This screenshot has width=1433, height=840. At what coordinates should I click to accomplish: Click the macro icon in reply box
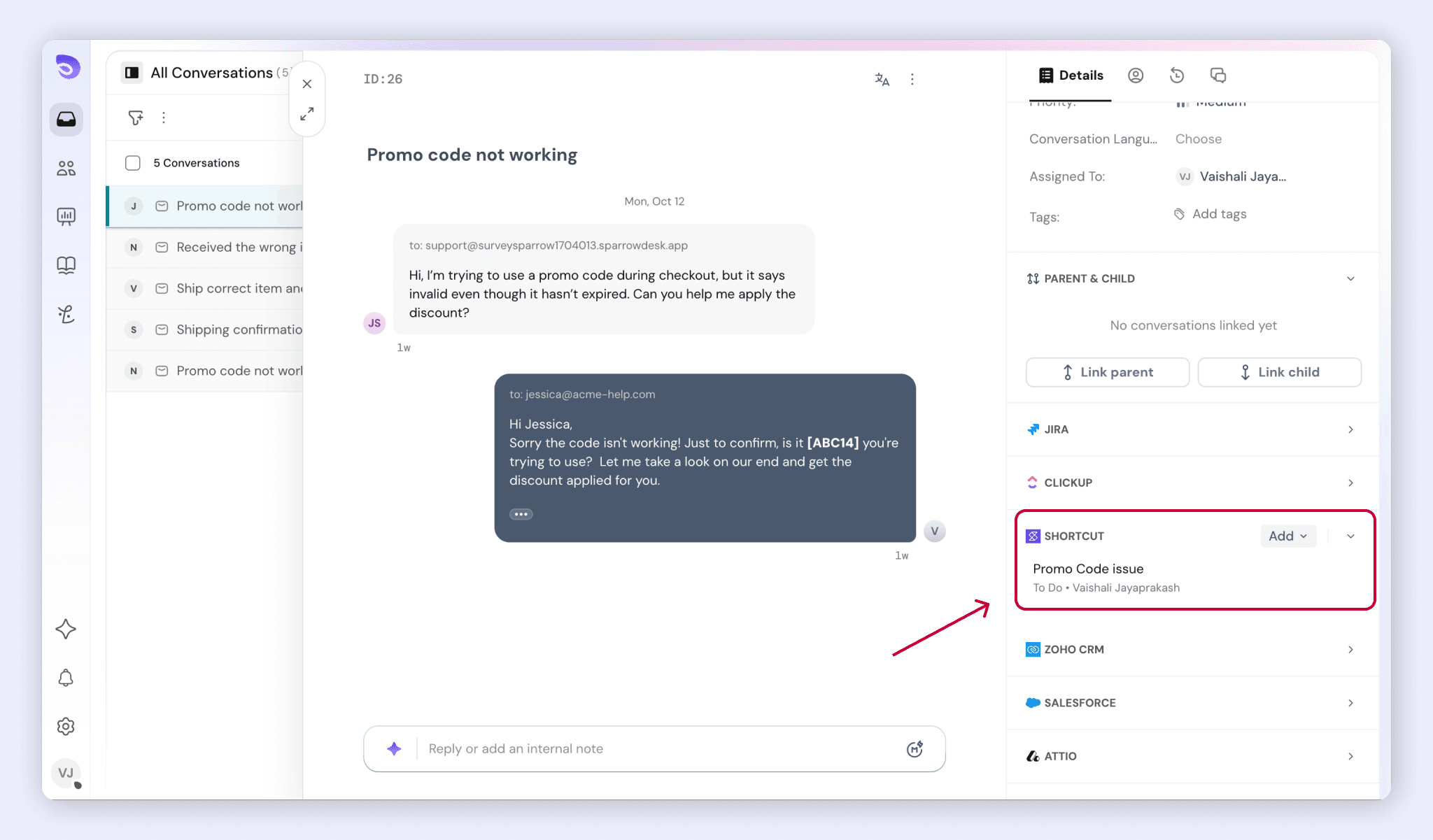(x=915, y=749)
